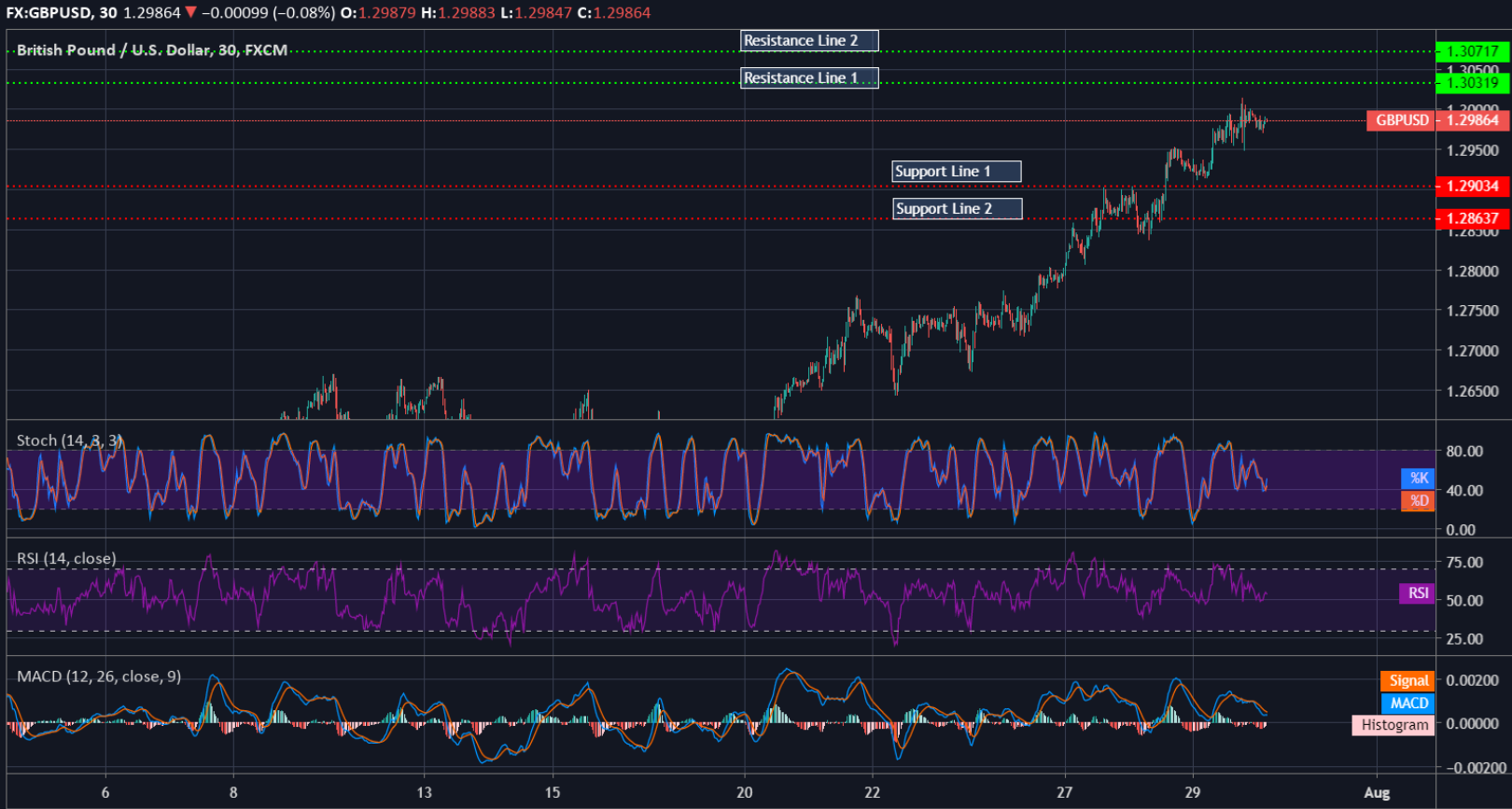Click the 27 date on time axis
Screen dimensions: 1512x809
[x=1065, y=792]
